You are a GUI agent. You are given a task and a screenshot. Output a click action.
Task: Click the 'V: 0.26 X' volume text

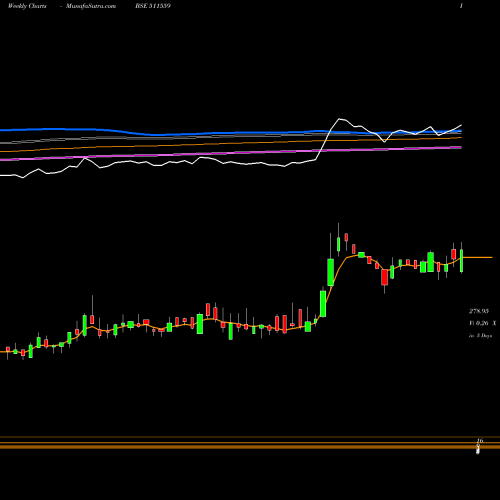[482, 323]
